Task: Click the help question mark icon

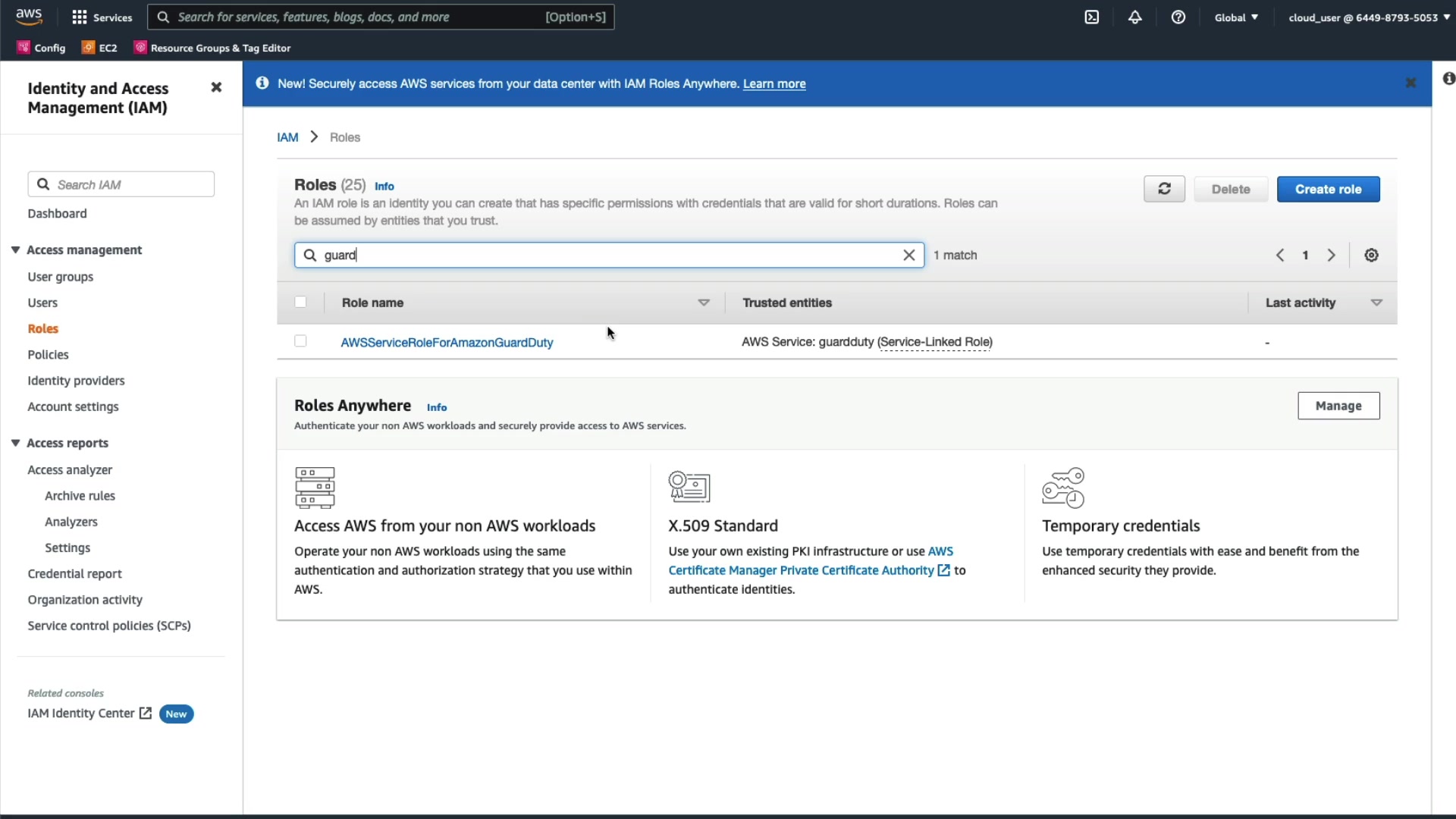Action: coord(1178,17)
